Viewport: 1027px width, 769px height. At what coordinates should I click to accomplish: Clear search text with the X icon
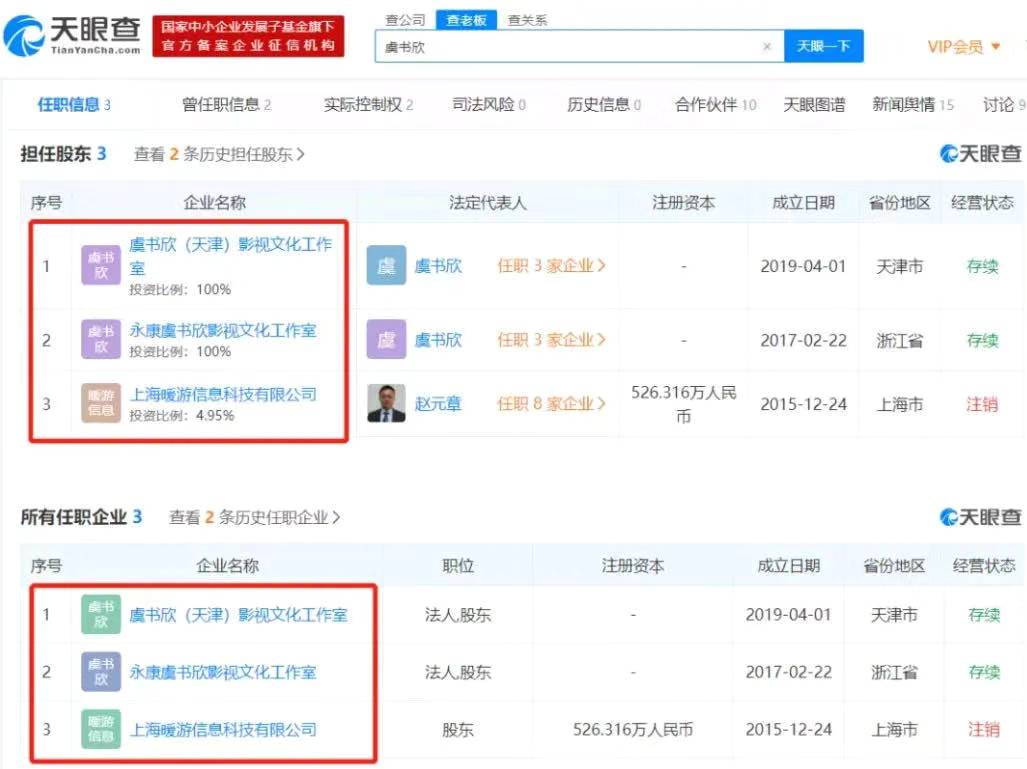(x=767, y=46)
